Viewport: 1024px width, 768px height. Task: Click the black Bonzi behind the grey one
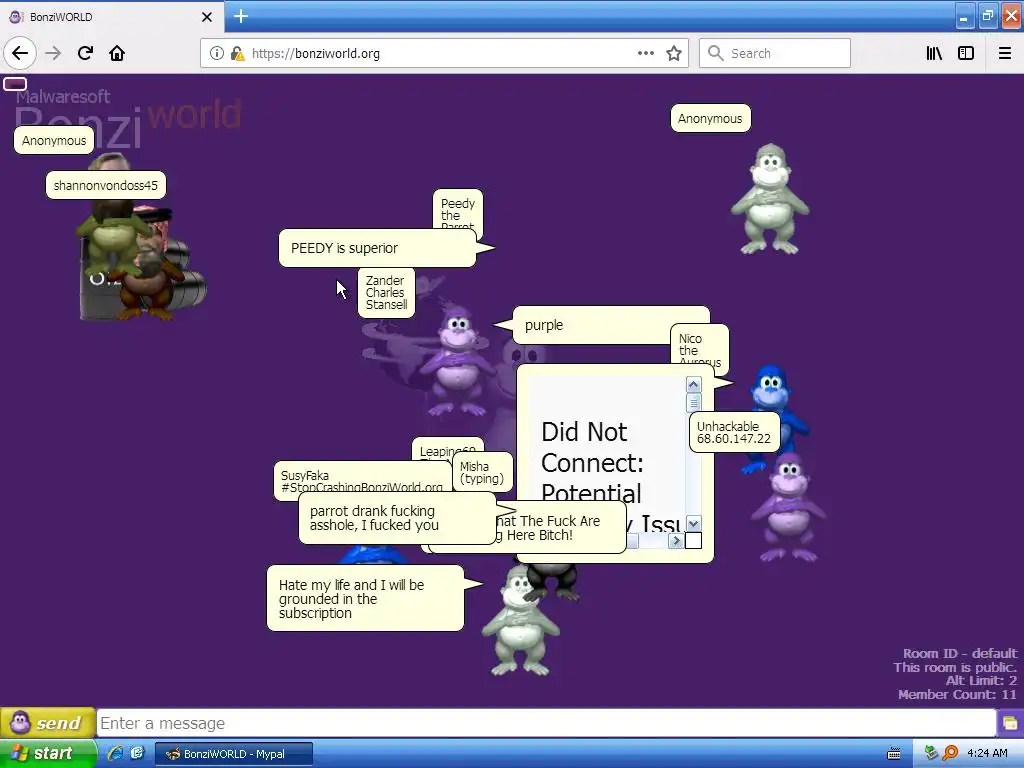556,580
